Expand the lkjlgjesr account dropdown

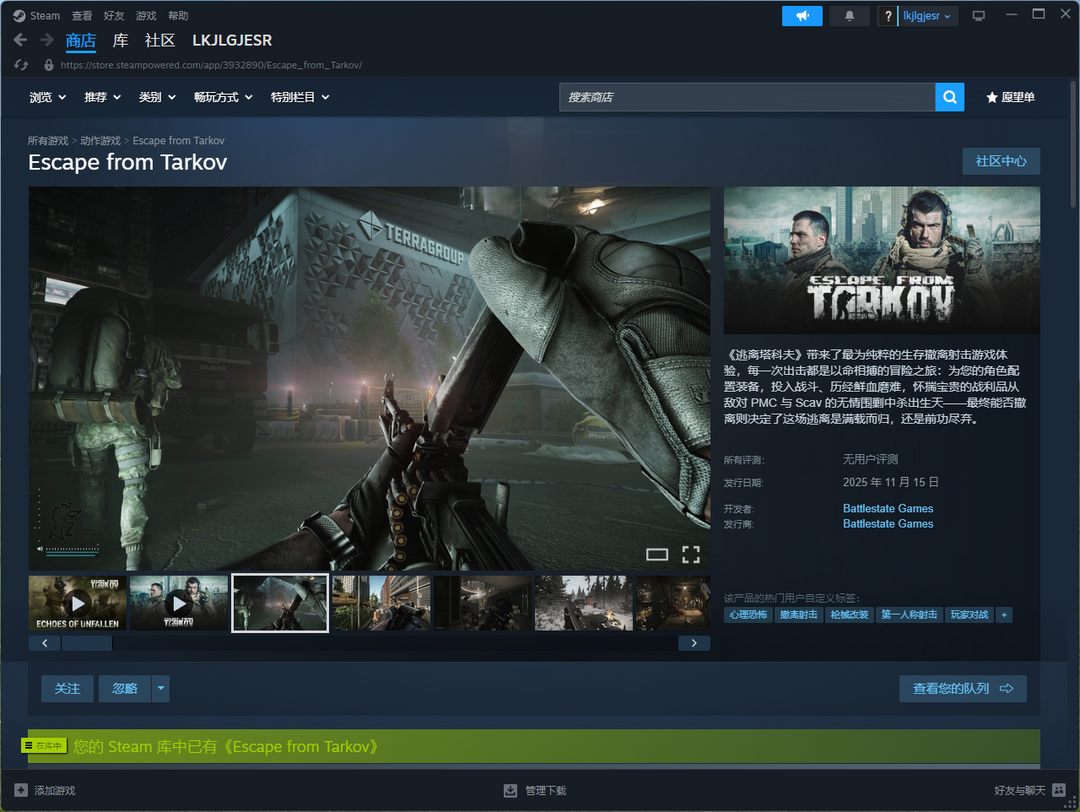click(x=928, y=16)
